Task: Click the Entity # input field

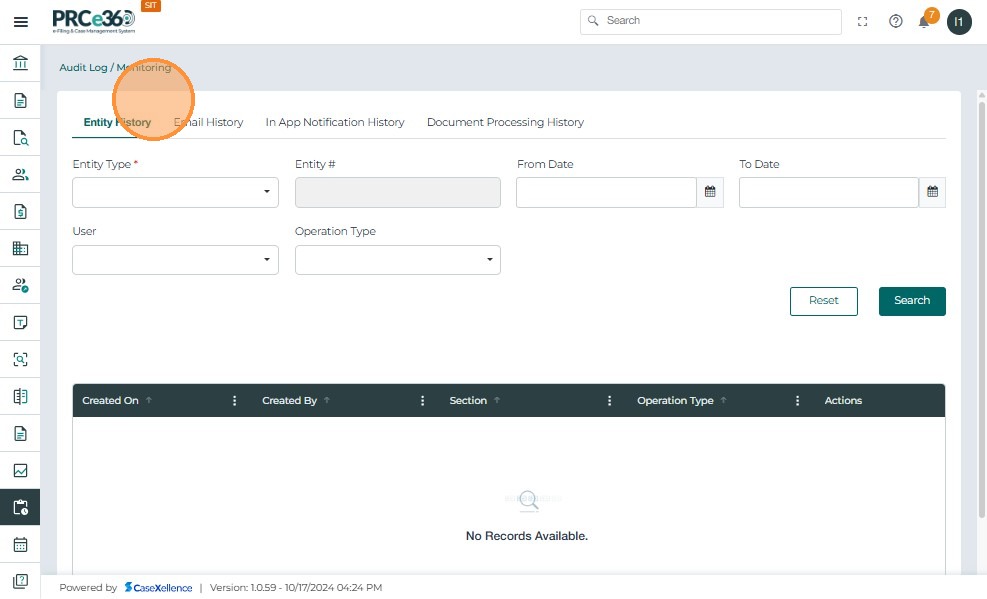Action: 398,192
